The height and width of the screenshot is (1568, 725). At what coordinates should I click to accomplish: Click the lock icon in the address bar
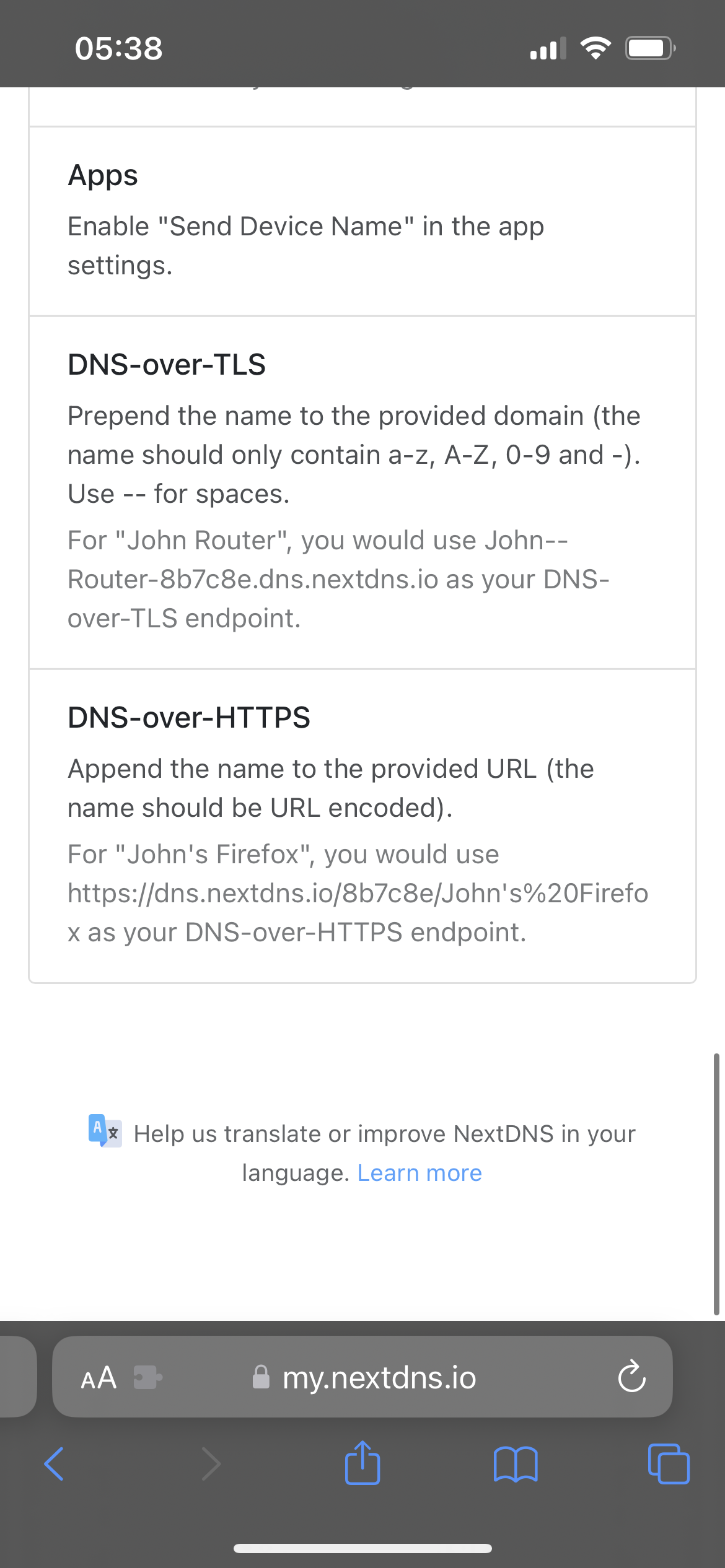tap(261, 1377)
